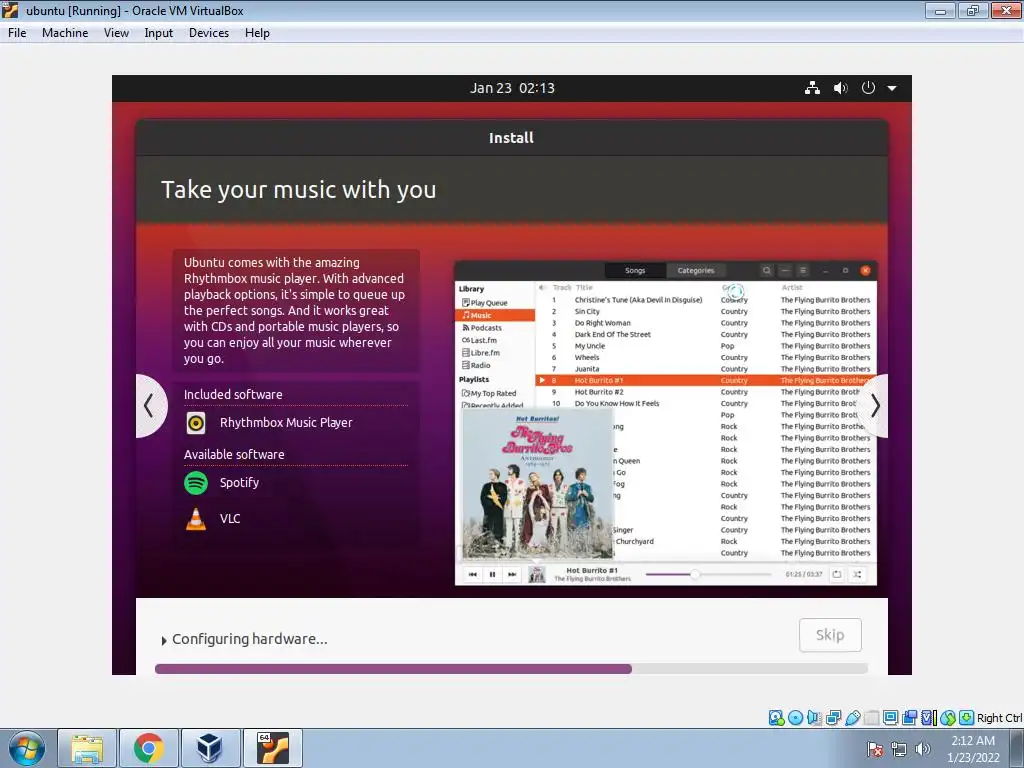Click the VLC cone icon

tap(196, 519)
